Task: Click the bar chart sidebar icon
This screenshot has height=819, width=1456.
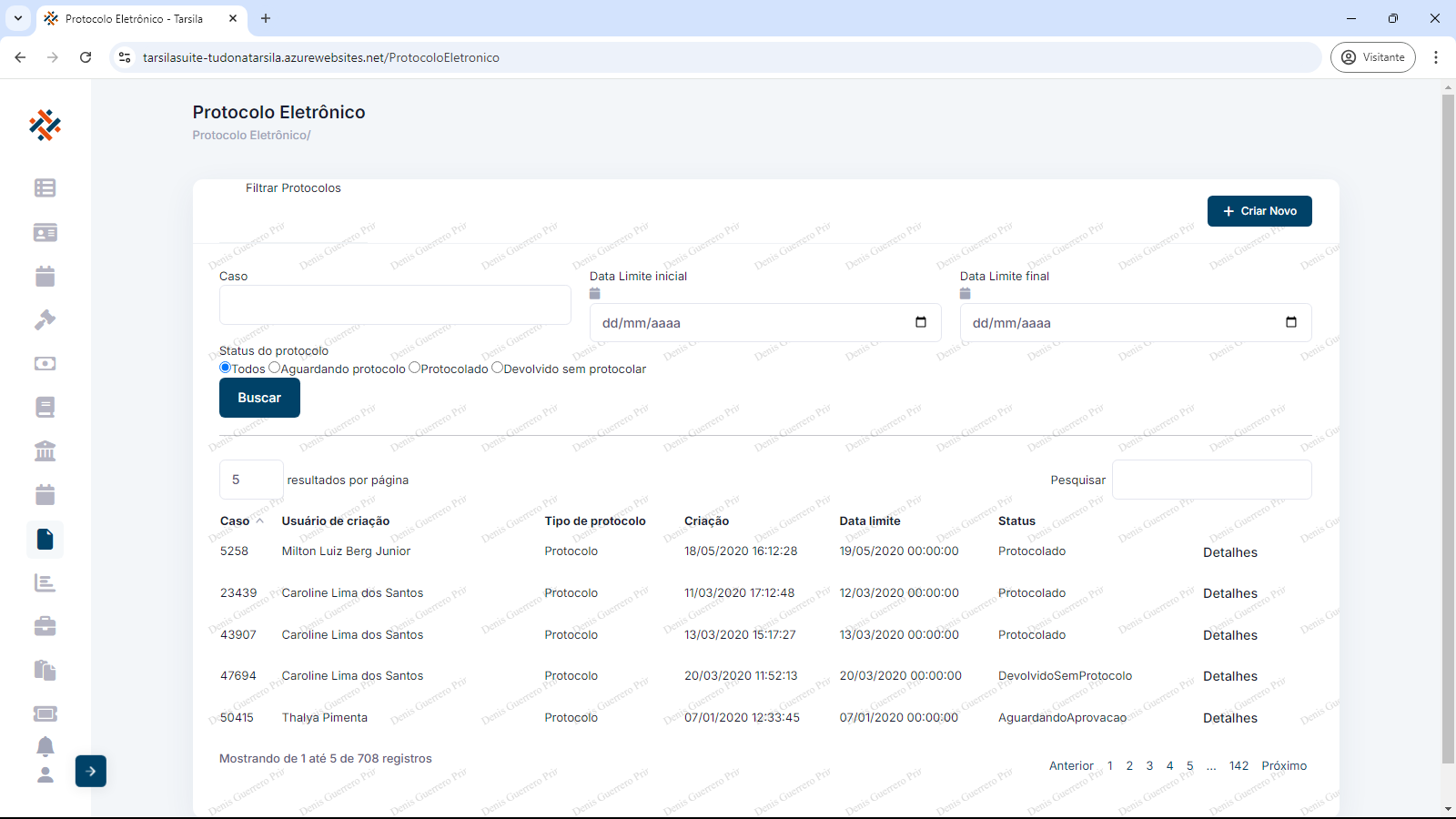Action: click(x=45, y=582)
